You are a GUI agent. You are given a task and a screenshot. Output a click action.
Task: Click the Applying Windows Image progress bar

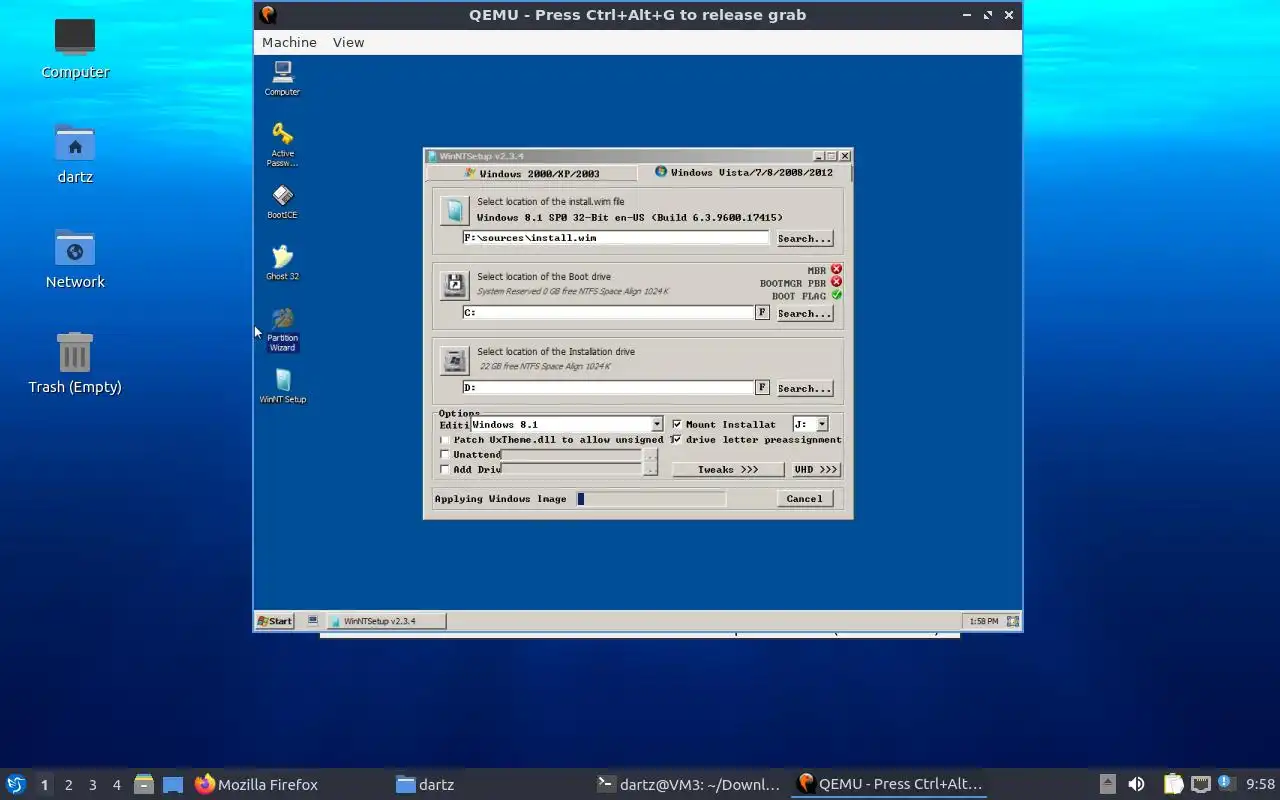point(651,498)
